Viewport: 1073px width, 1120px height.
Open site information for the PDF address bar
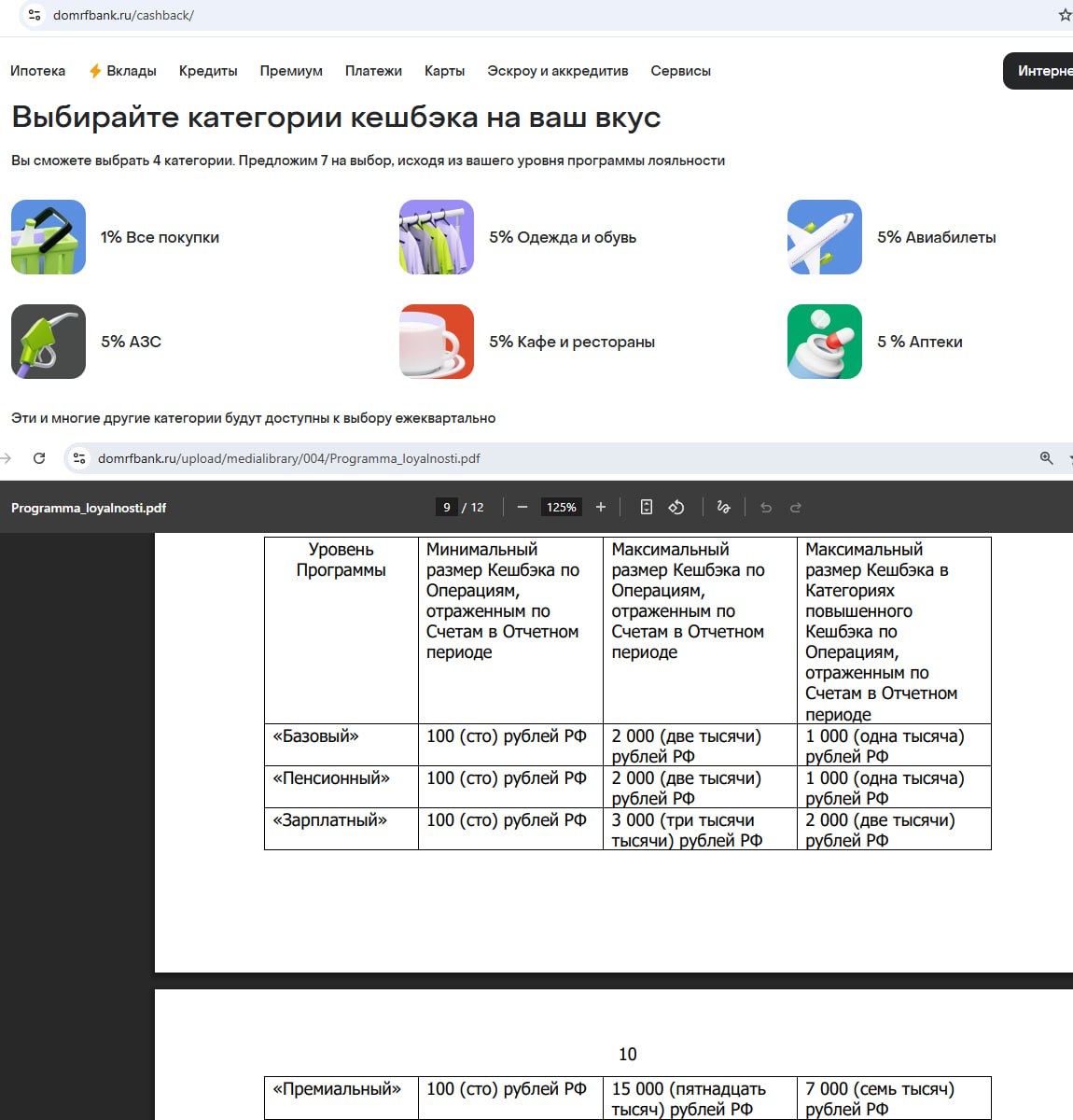click(x=79, y=458)
